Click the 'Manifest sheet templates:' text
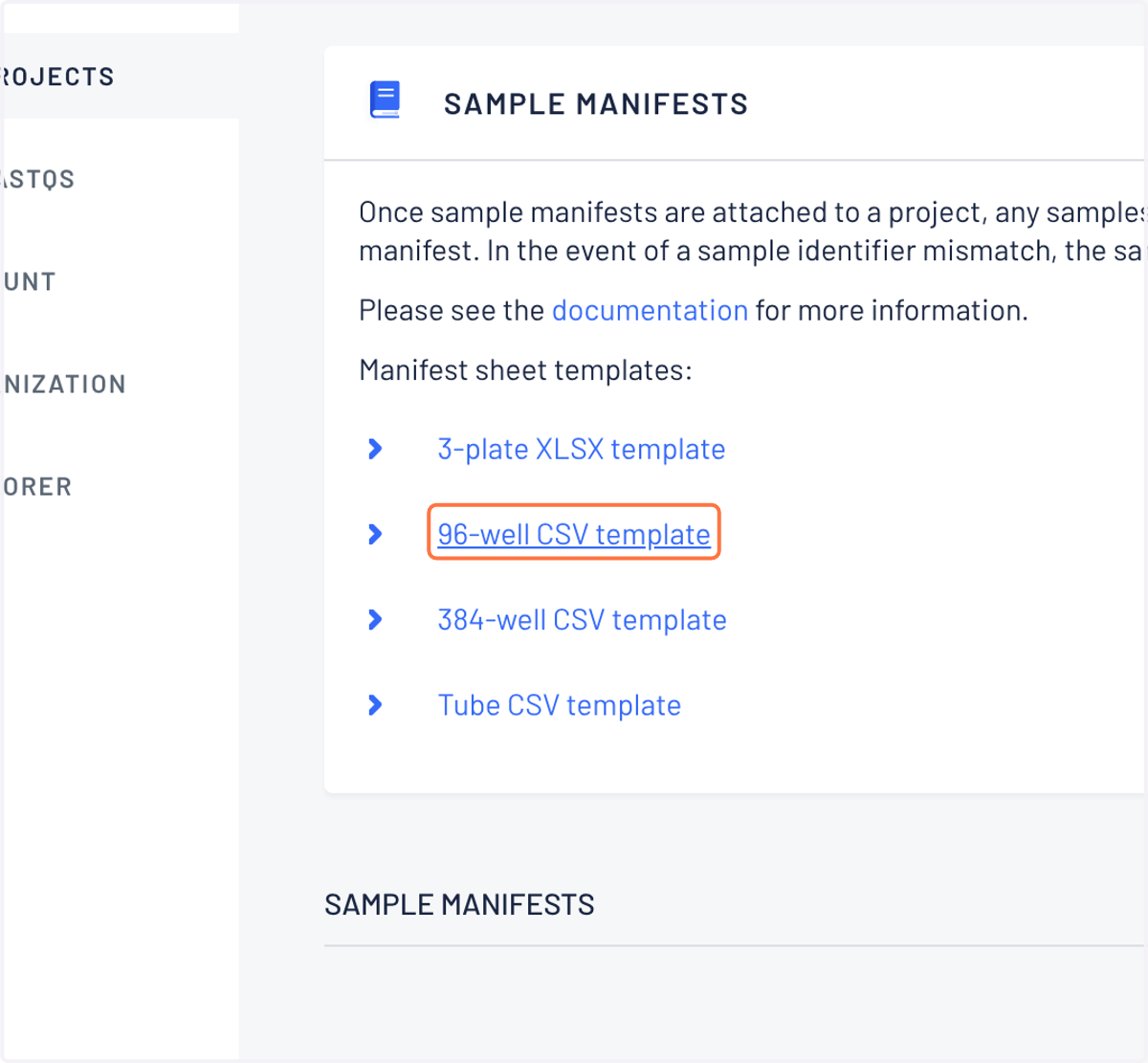This screenshot has height=1063, width=1148. tap(525, 370)
